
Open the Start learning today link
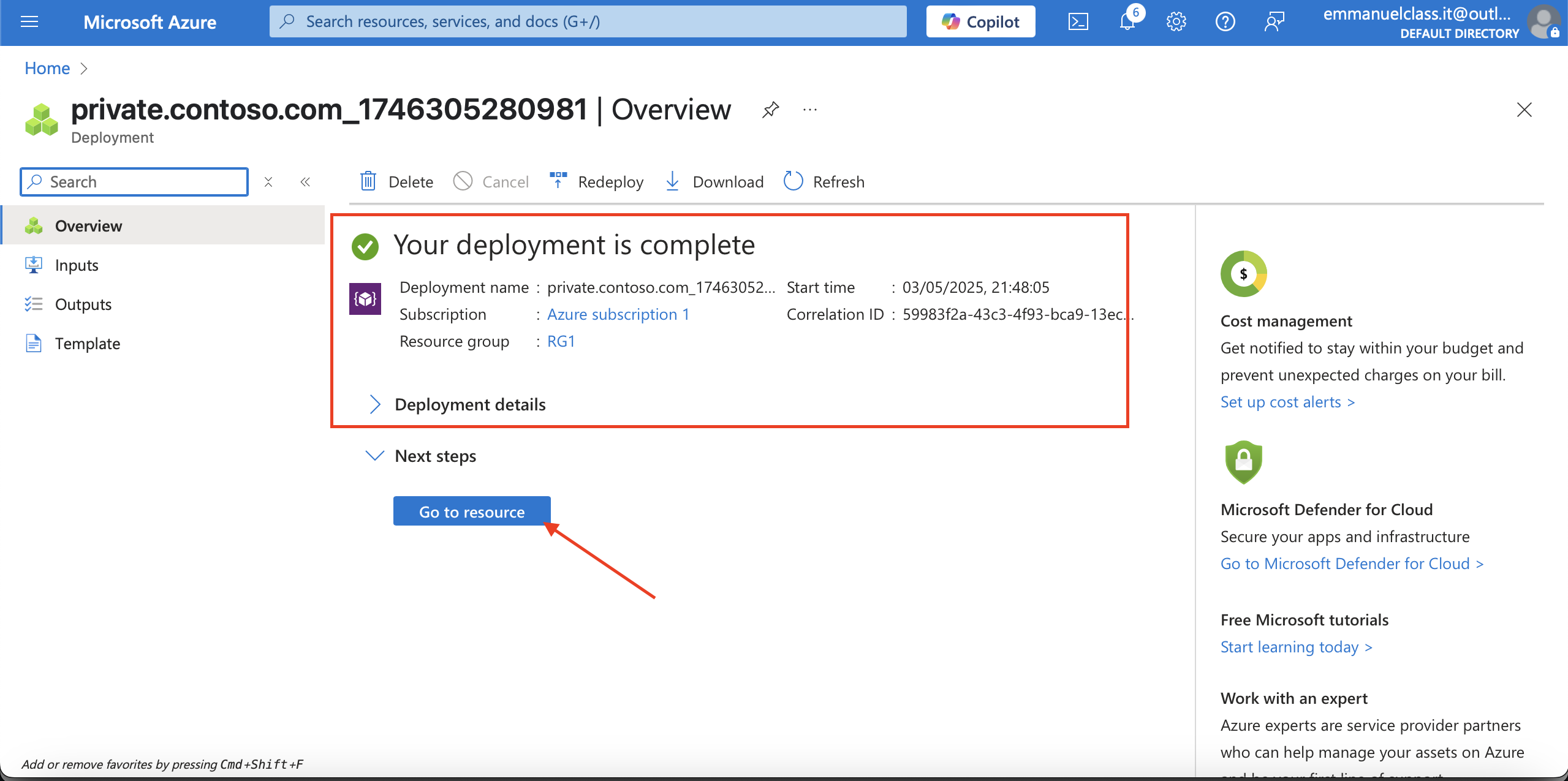click(x=1297, y=647)
